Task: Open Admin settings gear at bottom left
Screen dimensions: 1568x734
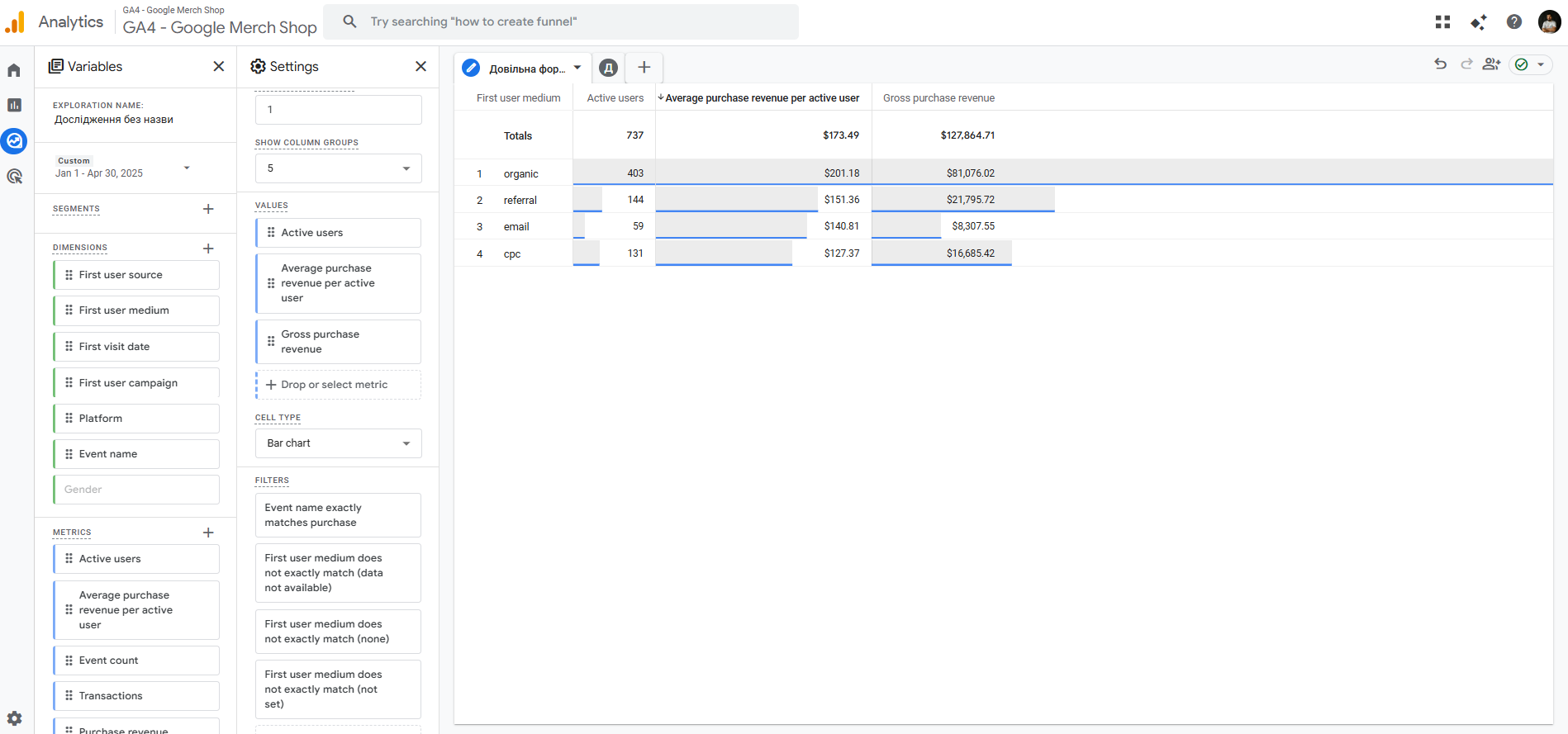Action: 14,718
